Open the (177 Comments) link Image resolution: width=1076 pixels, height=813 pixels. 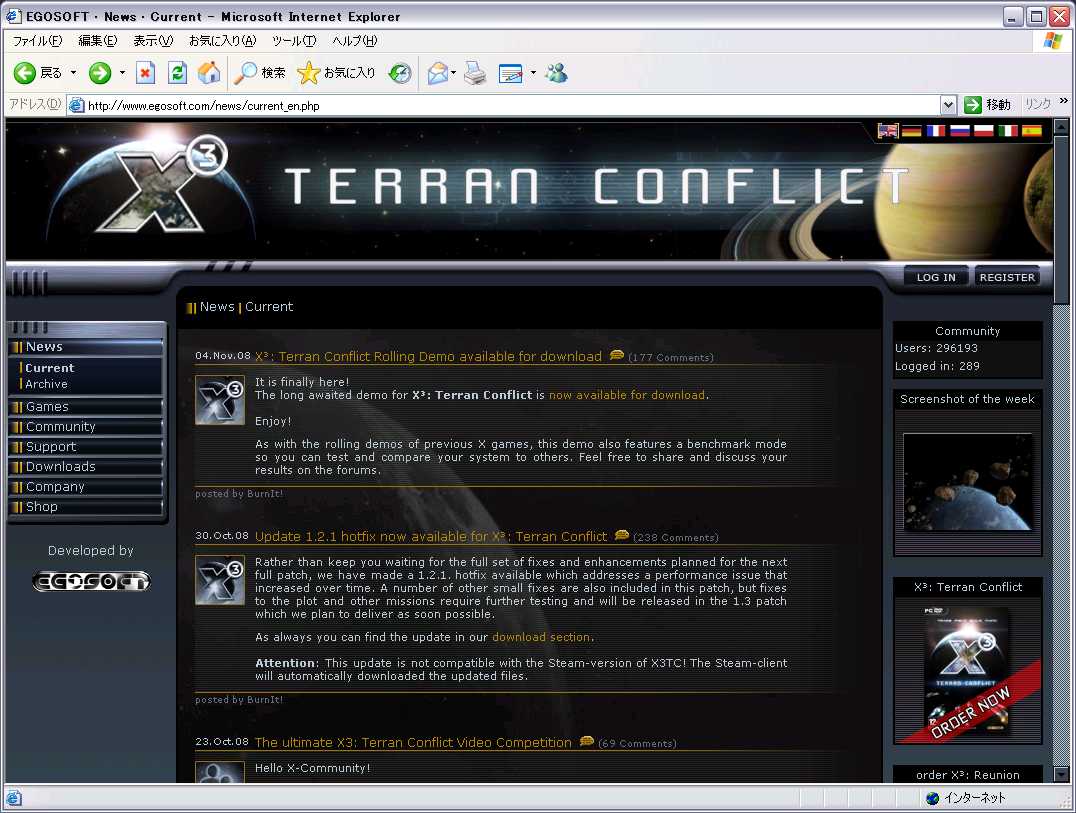670,357
